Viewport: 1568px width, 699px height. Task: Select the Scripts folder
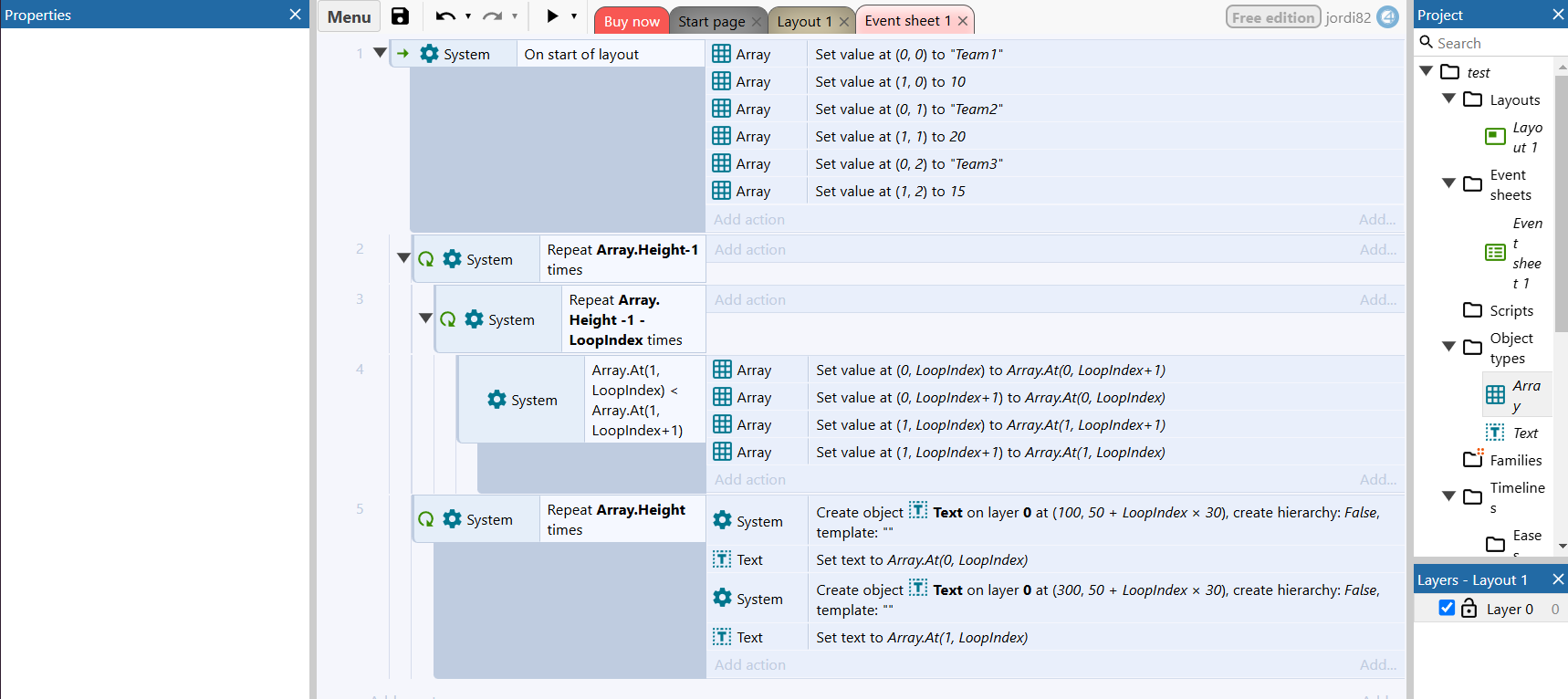(x=1500, y=310)
